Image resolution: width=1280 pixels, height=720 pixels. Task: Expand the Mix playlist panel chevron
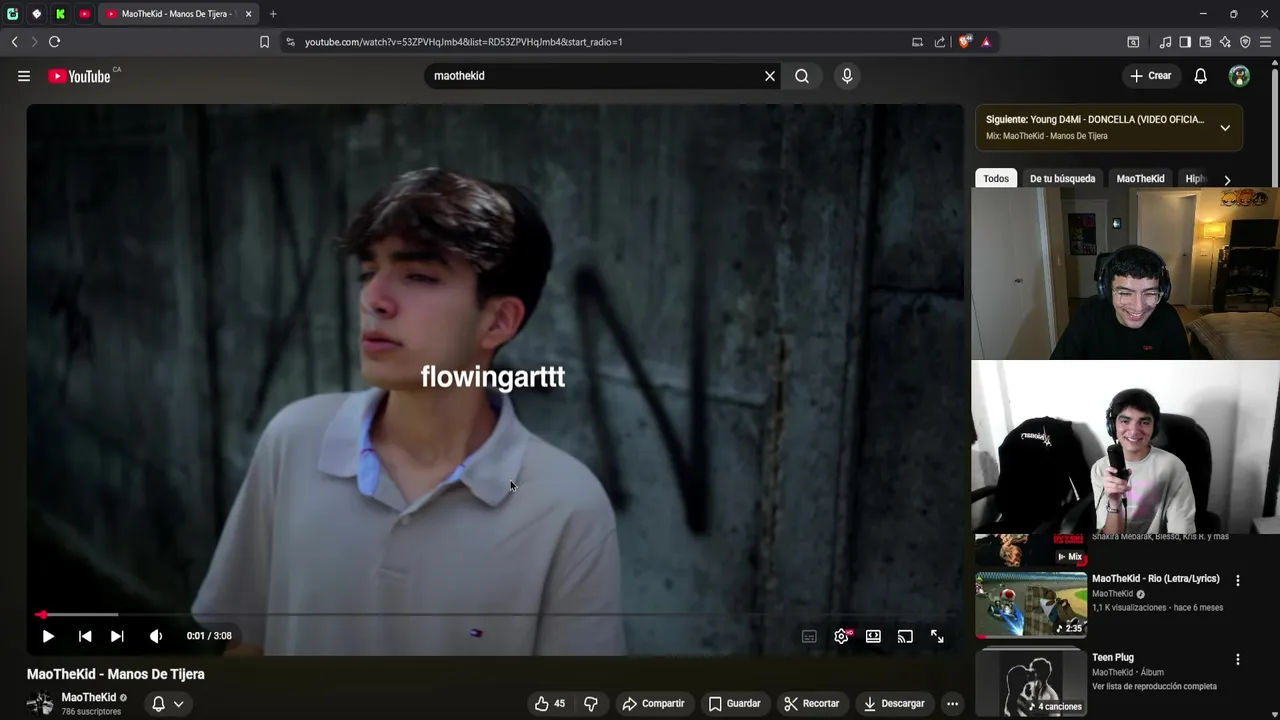(1225, 128)
